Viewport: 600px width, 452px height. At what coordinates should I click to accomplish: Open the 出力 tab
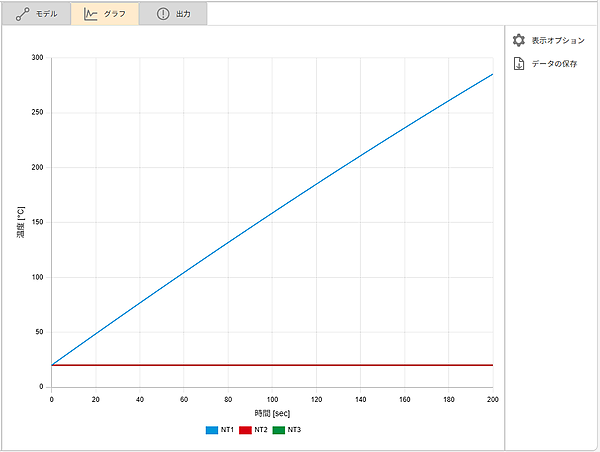click(183, 14)
